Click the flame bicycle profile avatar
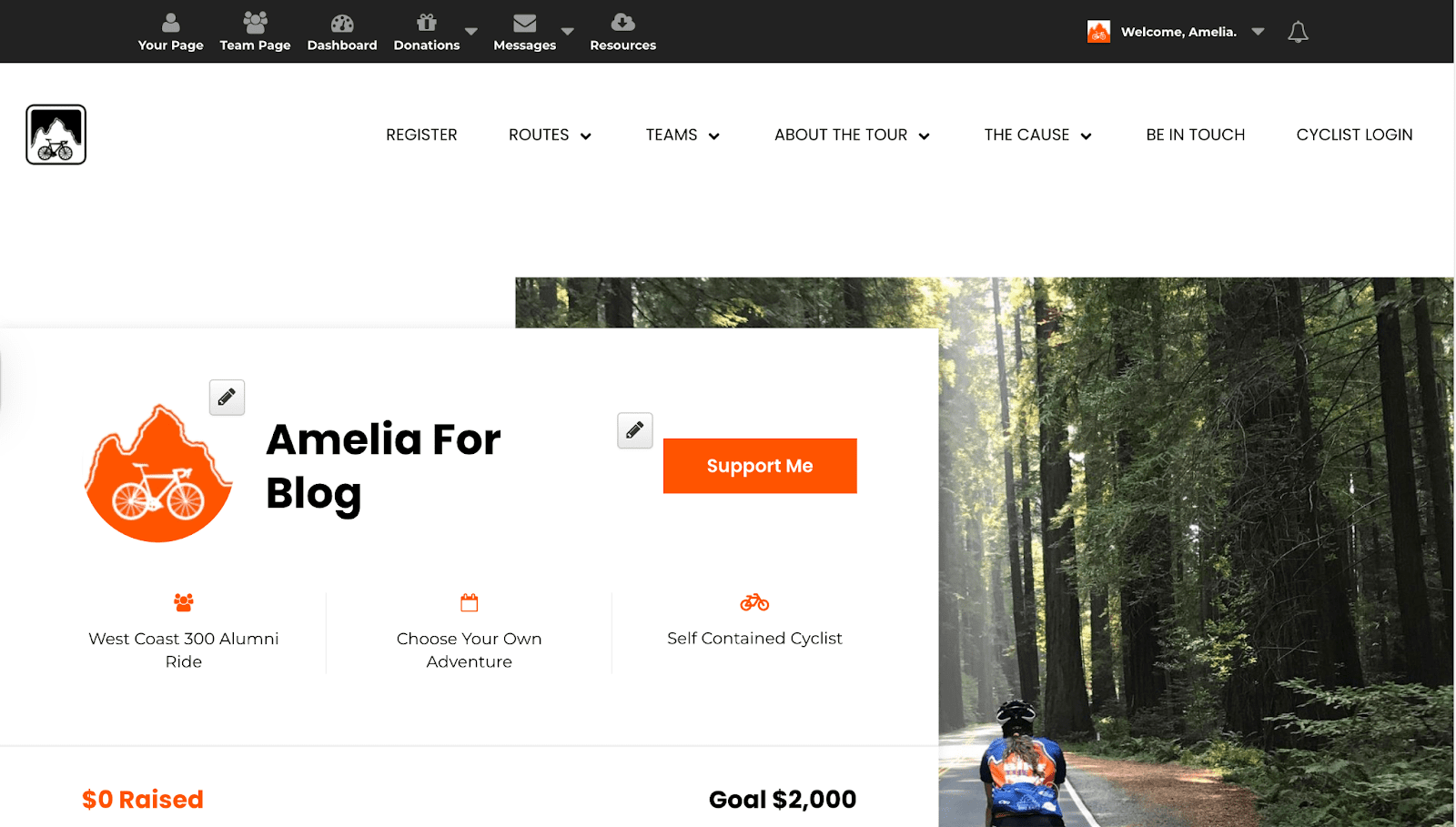 point(158,473)
